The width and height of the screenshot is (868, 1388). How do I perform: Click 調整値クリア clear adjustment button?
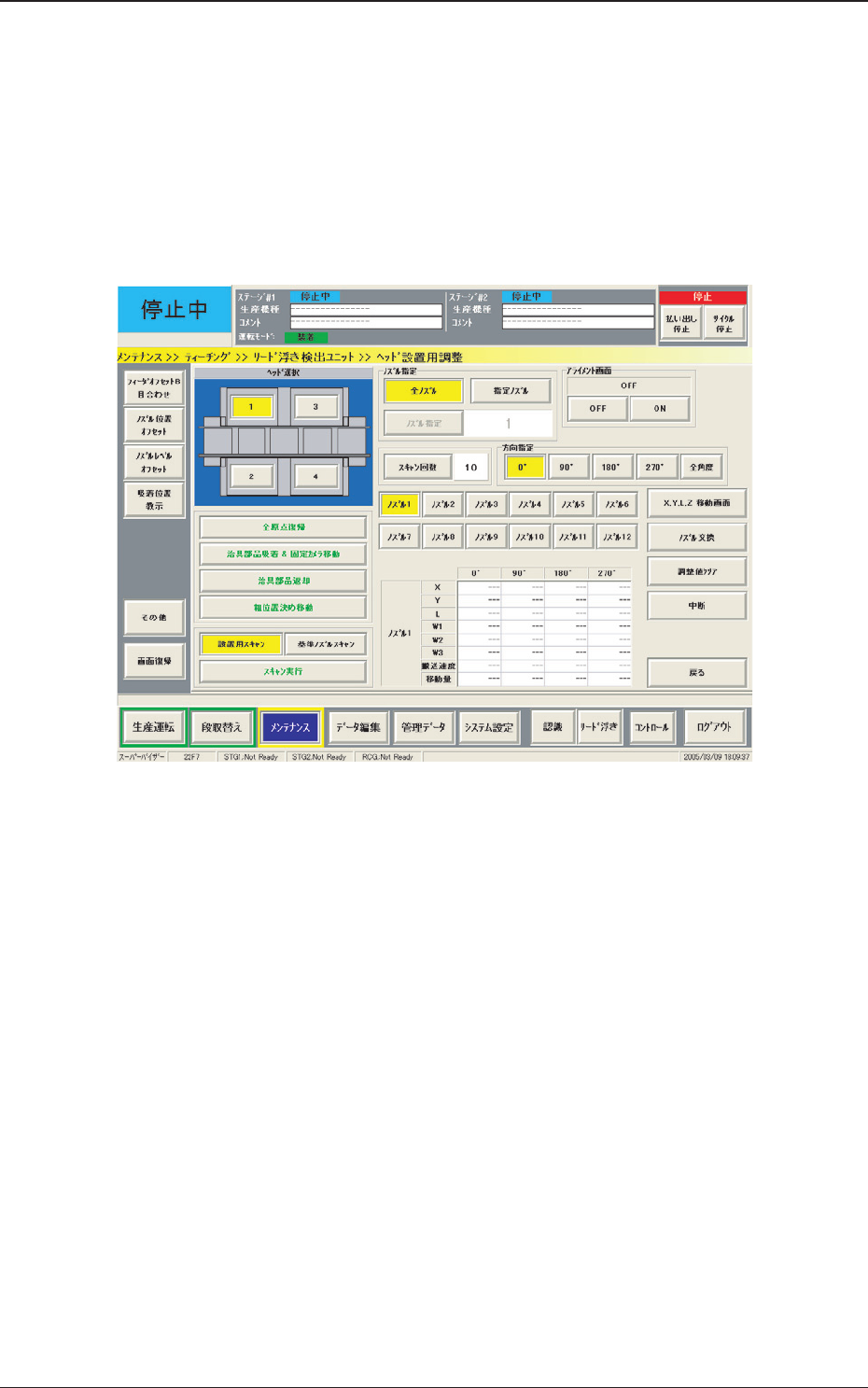tap(696, 571)
